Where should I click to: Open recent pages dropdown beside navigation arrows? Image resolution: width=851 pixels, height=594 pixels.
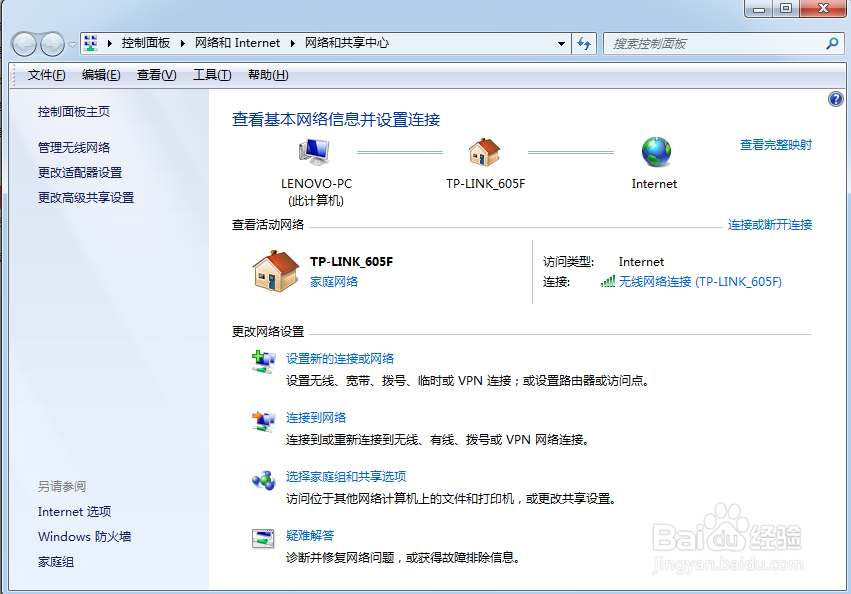(72, 45)
